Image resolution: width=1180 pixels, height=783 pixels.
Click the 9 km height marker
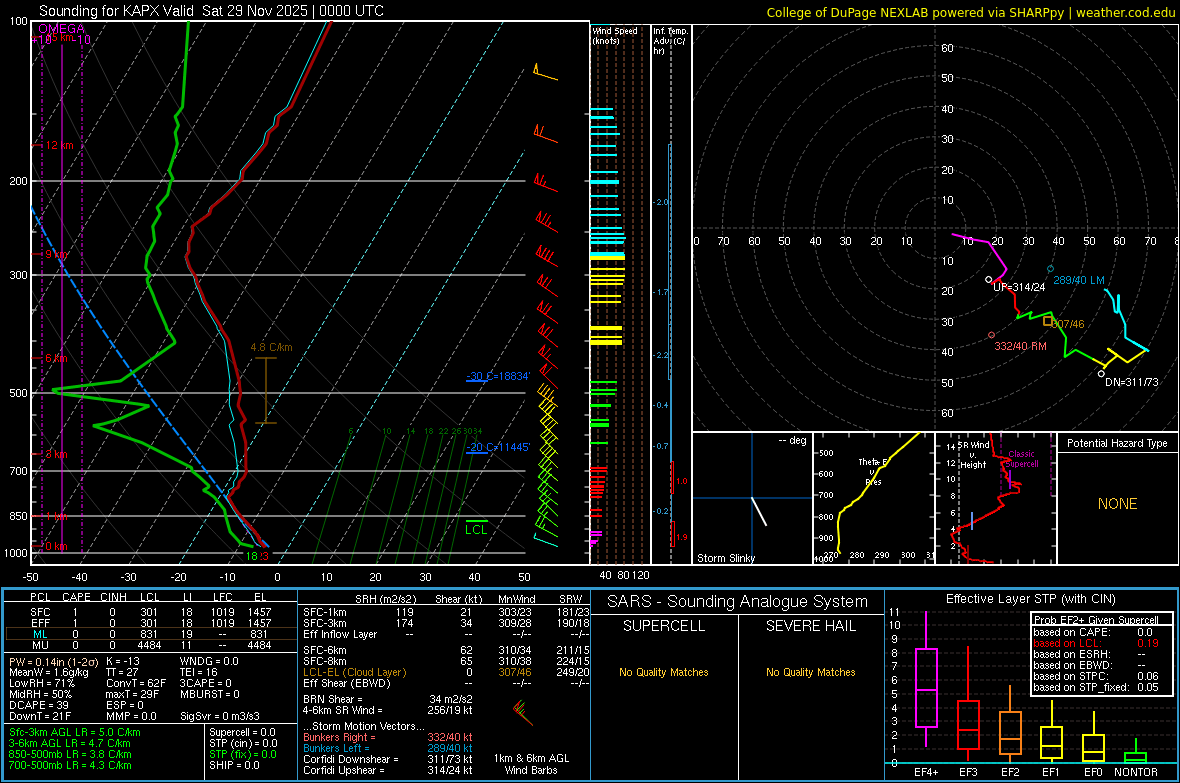tap(56, 254)
